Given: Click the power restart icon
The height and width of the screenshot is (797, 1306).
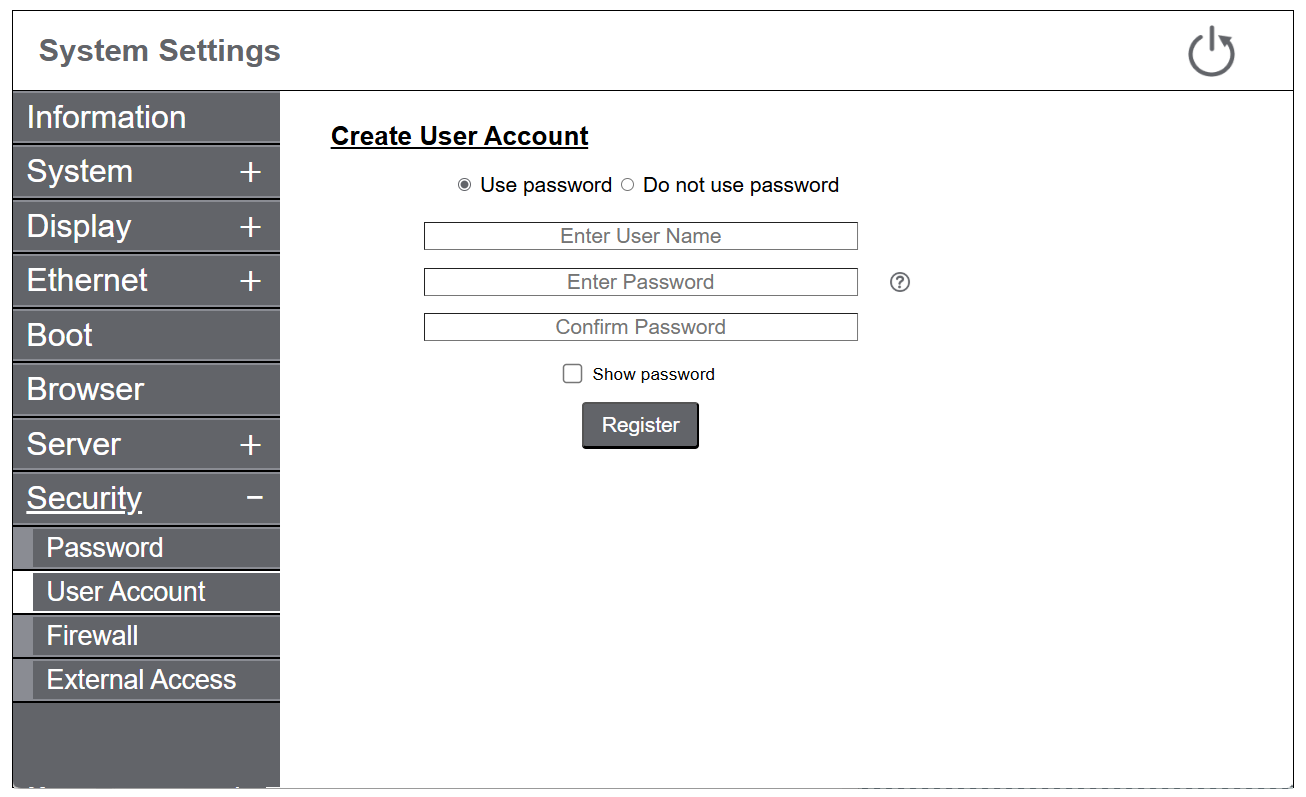Looking at the screenshot, I should (1211, 52).
